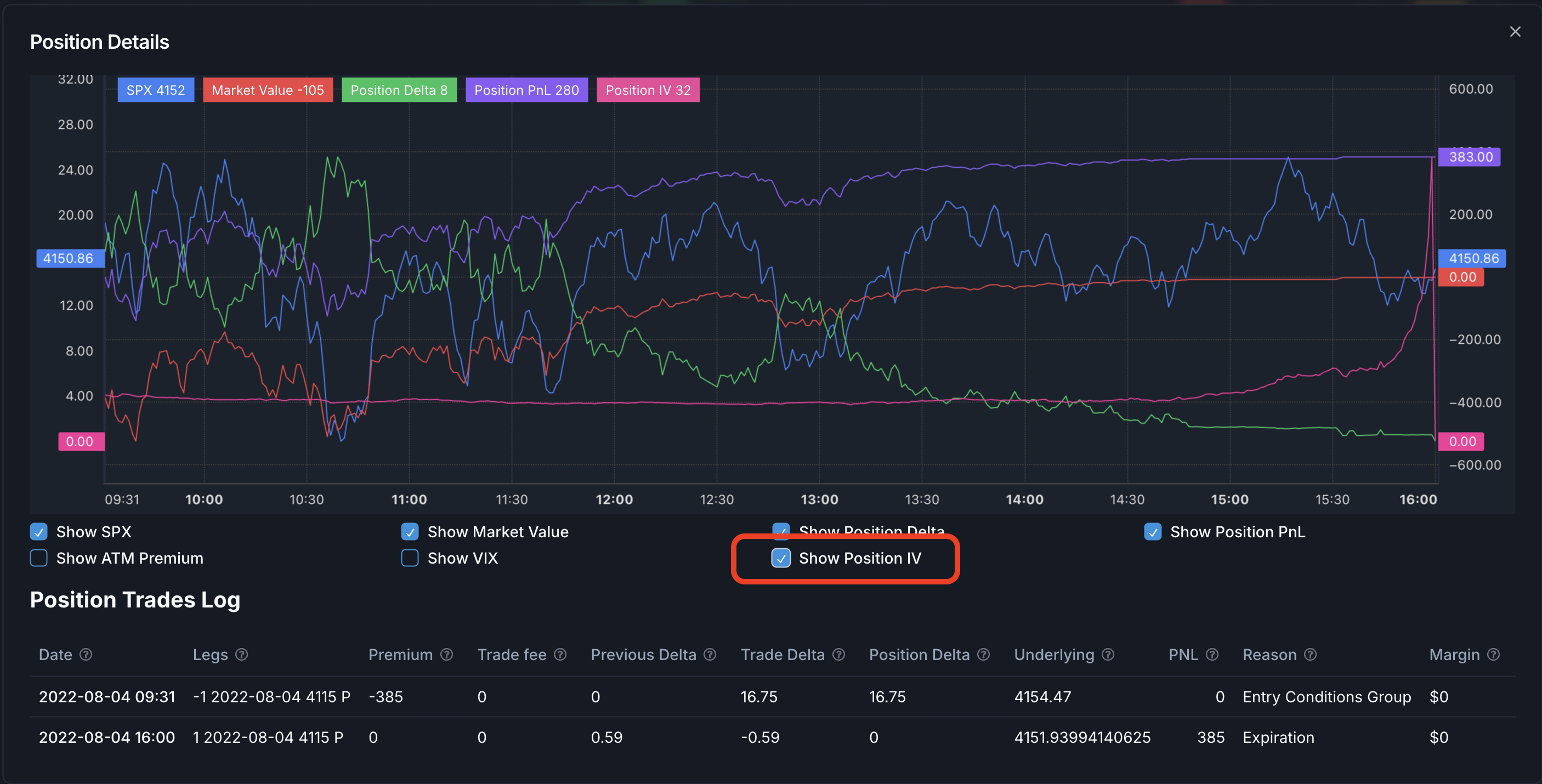Click the Premium column help icon
The image size is (1542, 784).
coord(446,654)
